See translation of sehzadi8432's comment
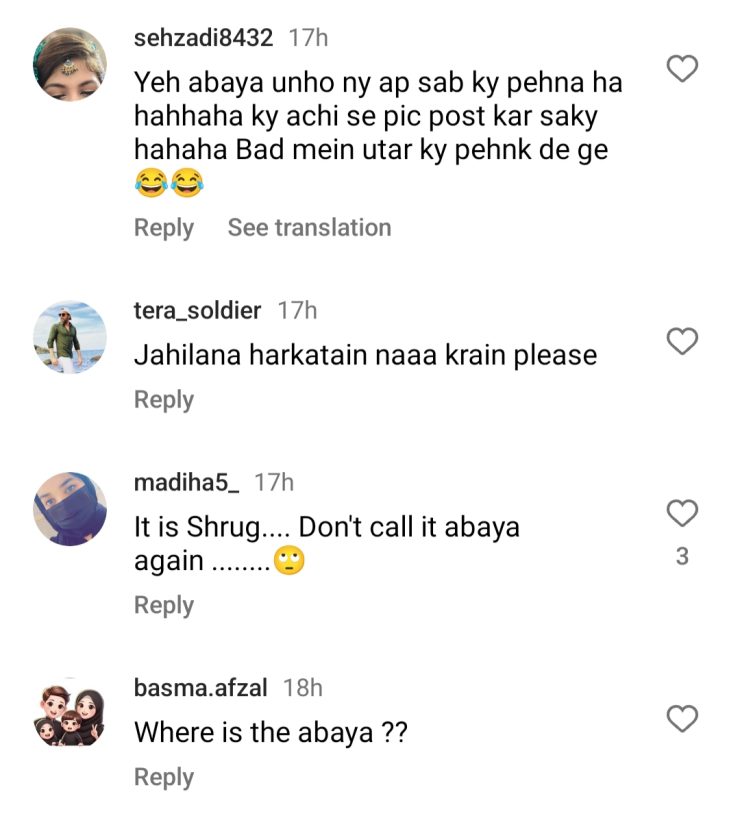The width and height of the screenshot is (740, 818). point(309,228)
